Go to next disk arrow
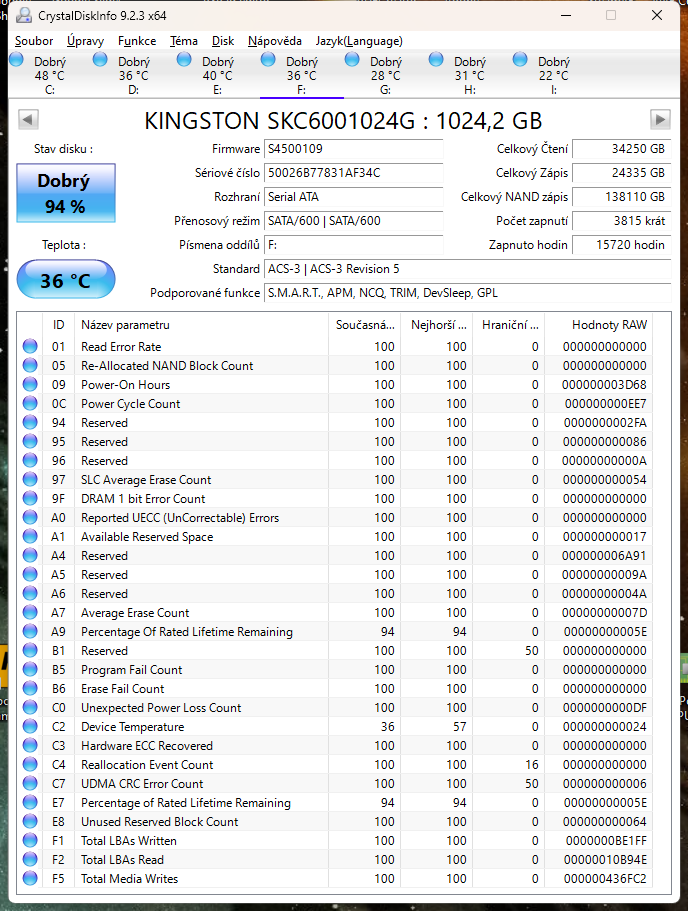 (660, 120)
